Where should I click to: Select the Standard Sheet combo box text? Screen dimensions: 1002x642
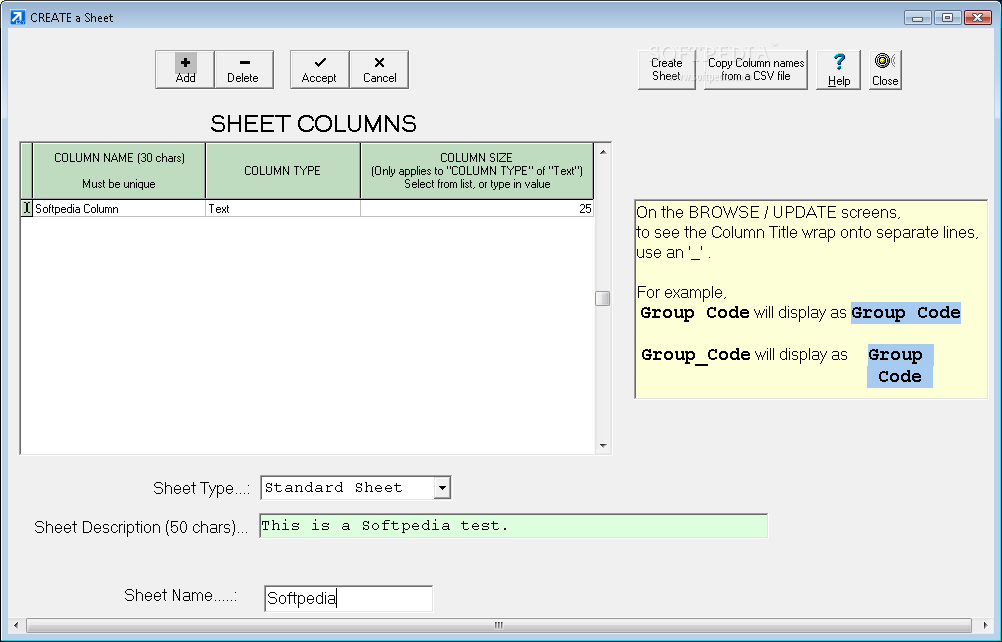348,488
